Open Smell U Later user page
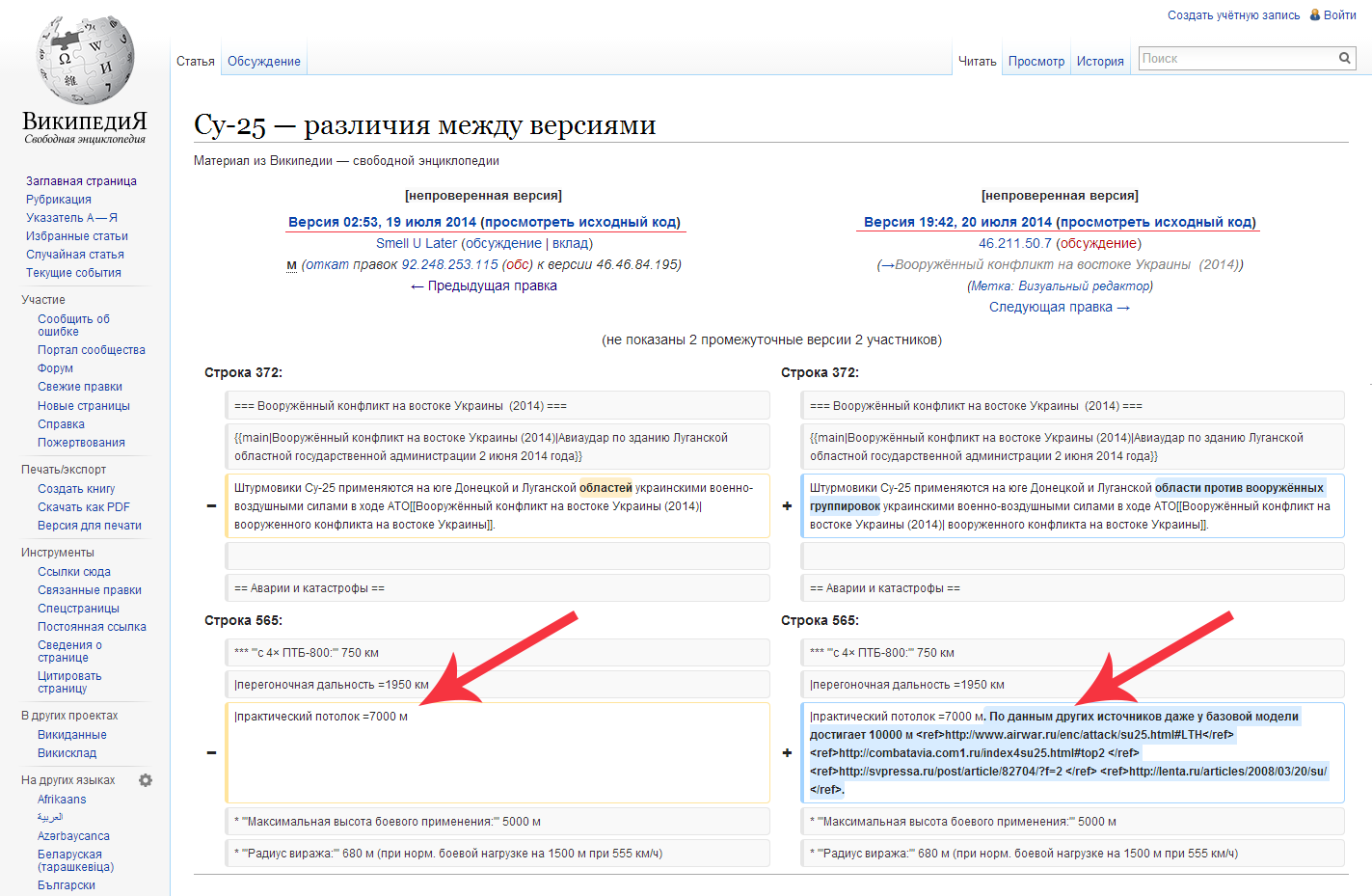Viewport: 1372px width, 896px height. pos(417,243)
